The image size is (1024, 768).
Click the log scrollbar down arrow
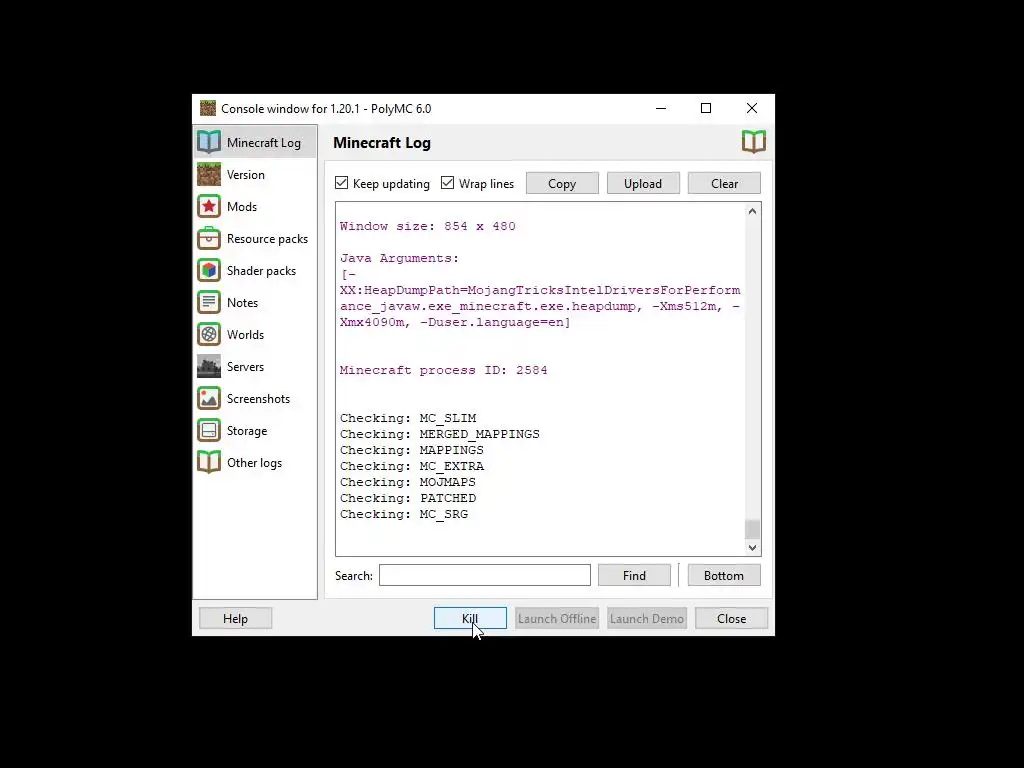click(752, 548)
